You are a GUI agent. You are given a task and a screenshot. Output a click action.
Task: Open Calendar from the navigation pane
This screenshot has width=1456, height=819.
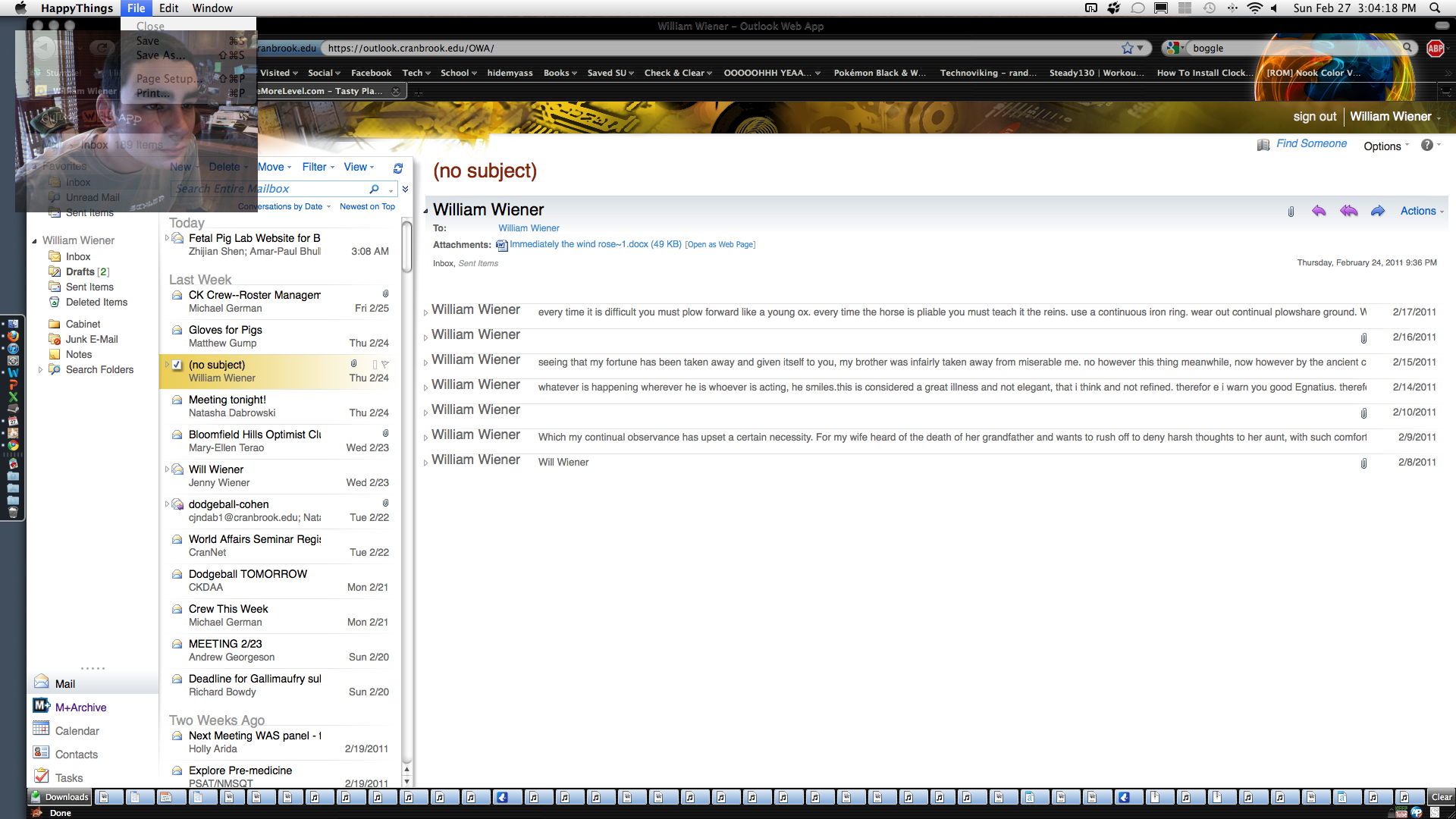click(77, 731)
